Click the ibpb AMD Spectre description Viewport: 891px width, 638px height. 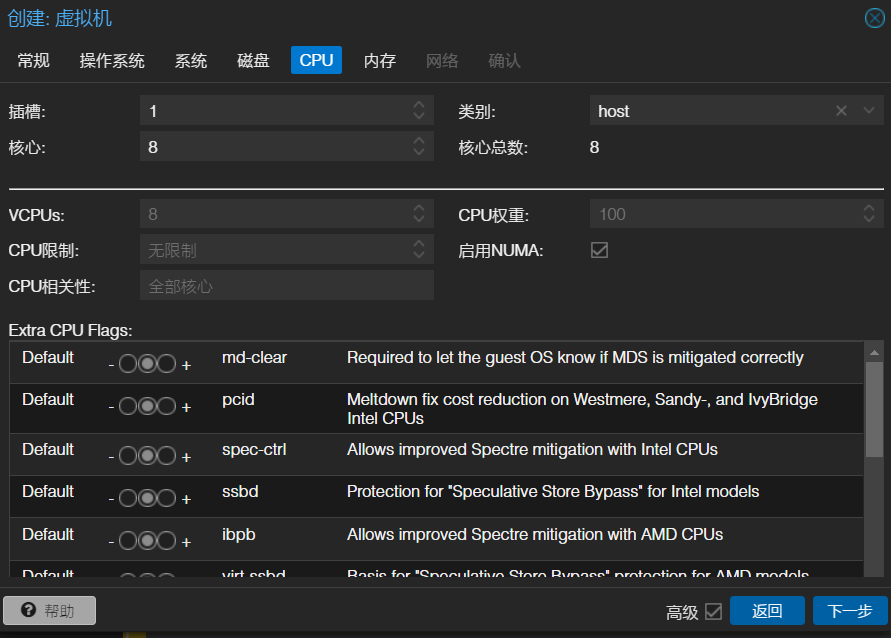[x=535, y=535]
